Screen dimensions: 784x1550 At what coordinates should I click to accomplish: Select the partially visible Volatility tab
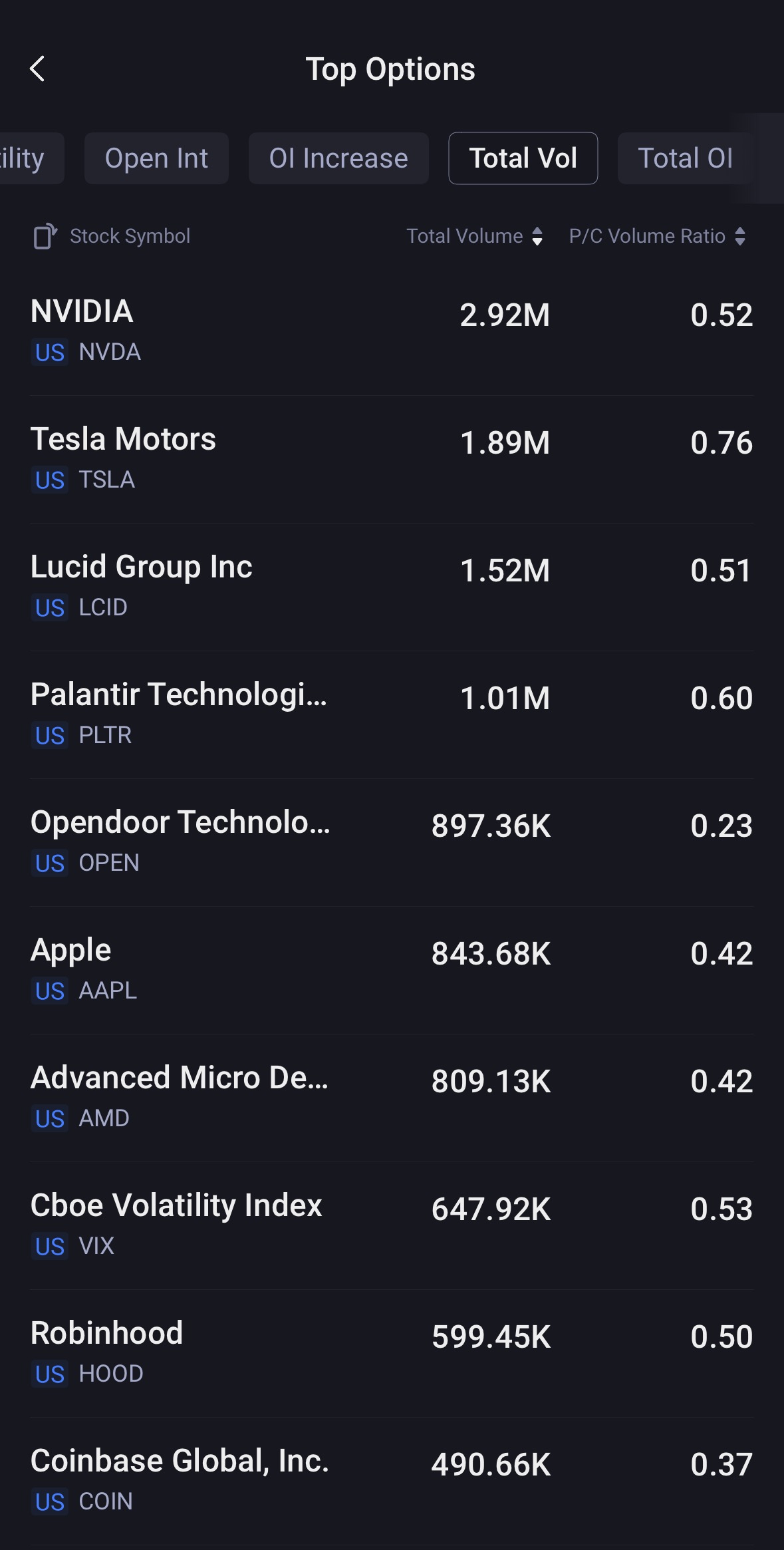(x=27, y=158)
